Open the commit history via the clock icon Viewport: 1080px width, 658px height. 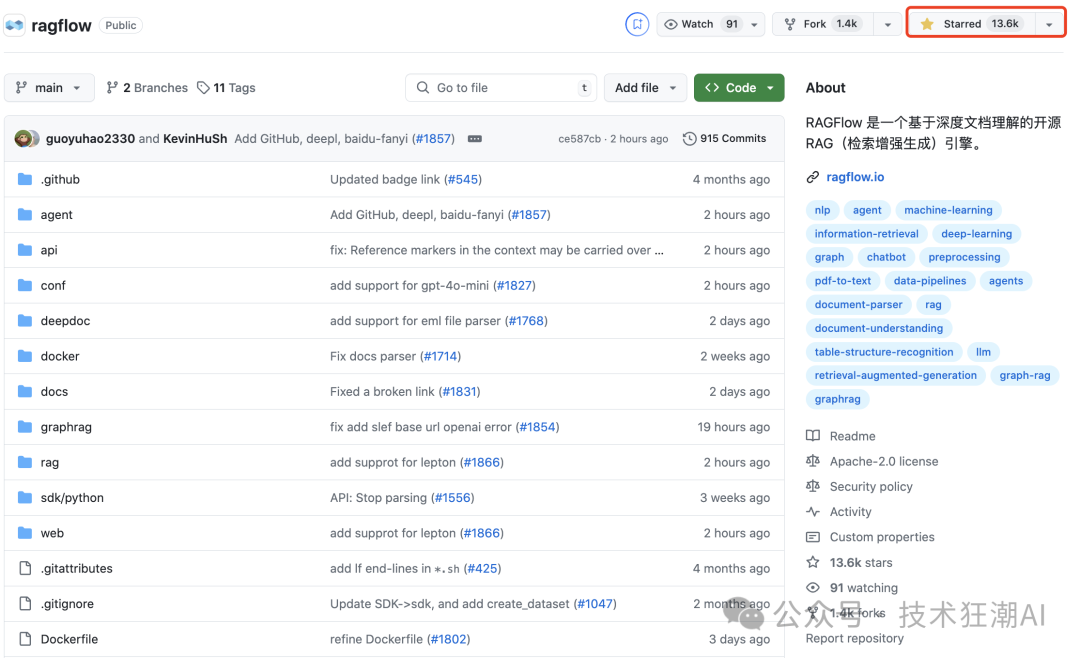pyautogui.click(x=690, y=138)
